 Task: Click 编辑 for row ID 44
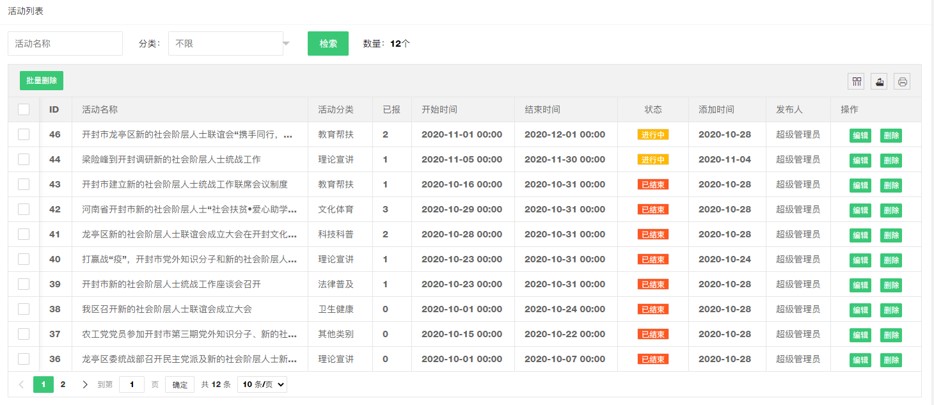coord(860,160)
